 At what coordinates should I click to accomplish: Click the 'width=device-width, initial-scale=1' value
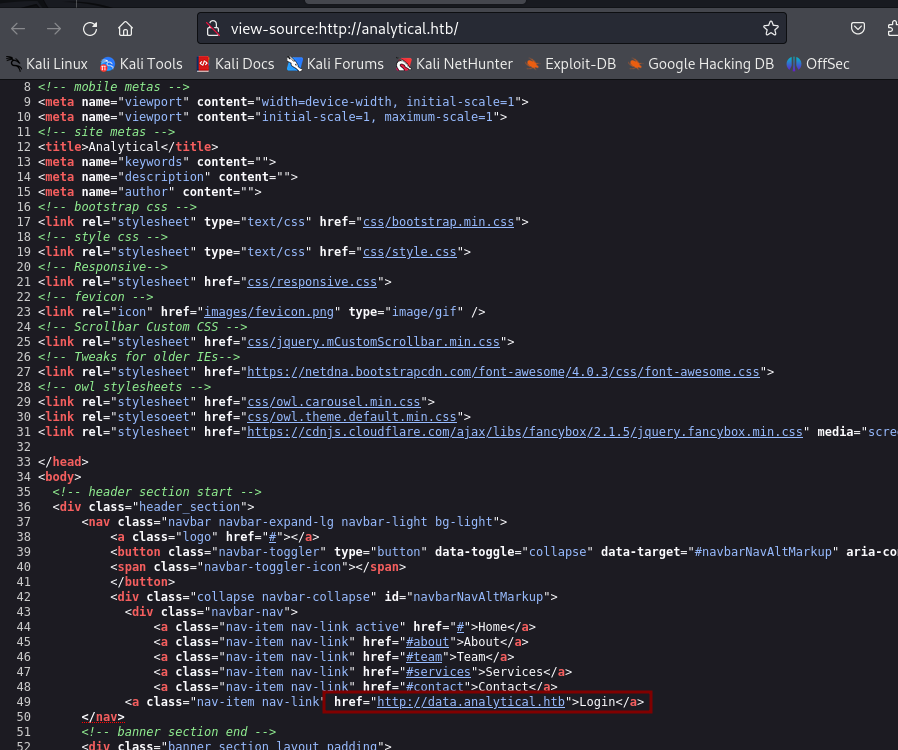[388, 102]
